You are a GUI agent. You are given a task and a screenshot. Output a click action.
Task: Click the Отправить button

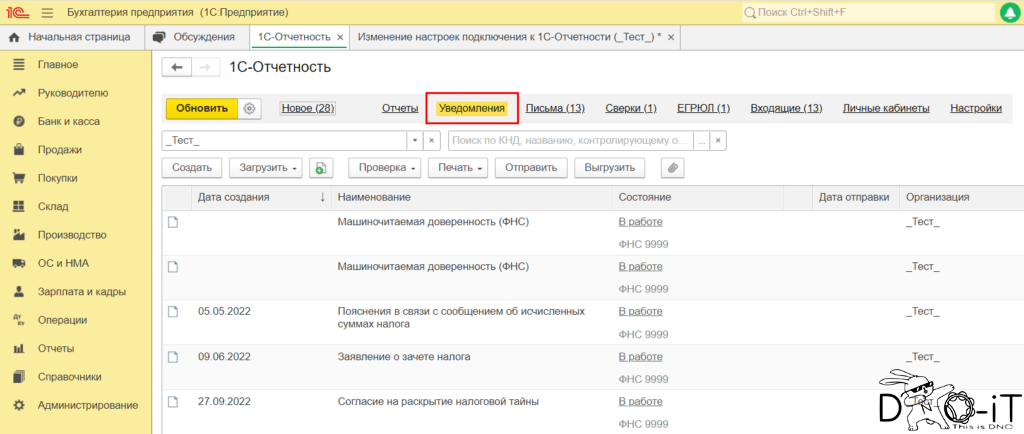pos(531,168)
